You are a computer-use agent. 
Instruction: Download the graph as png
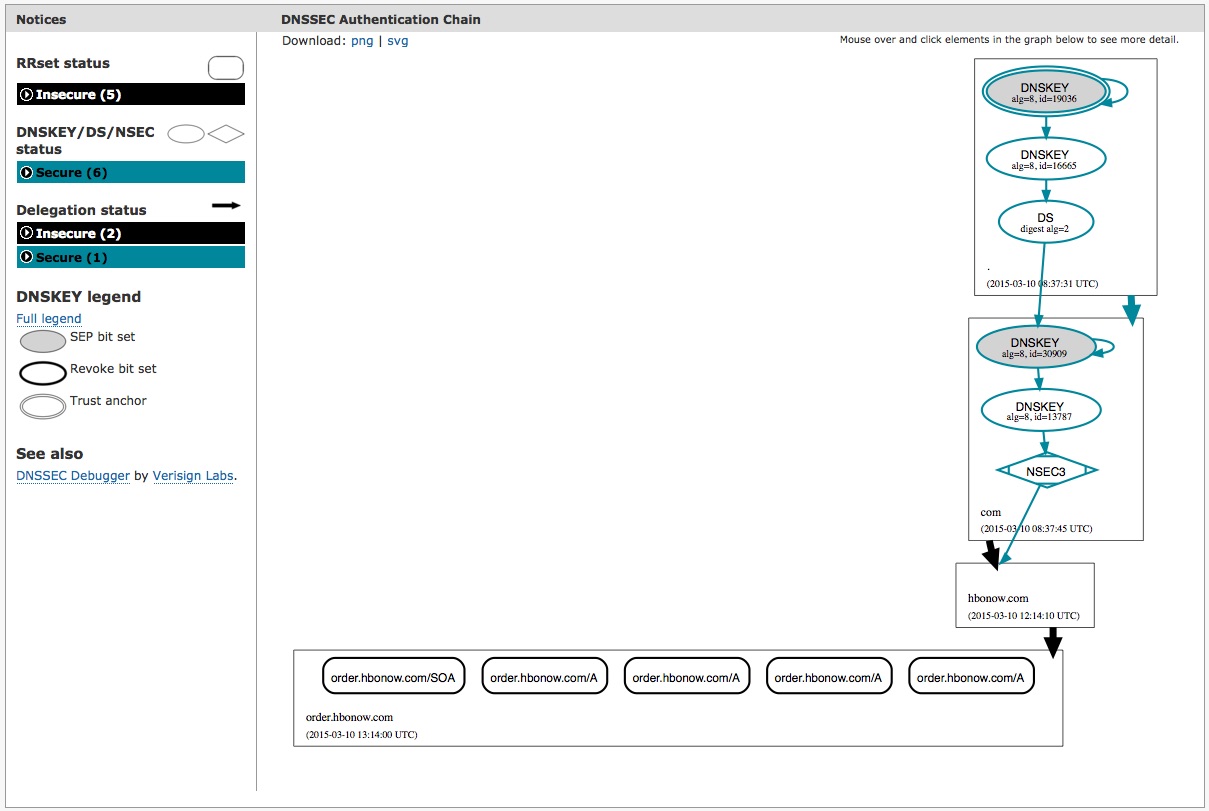click(x=362, y=41)
